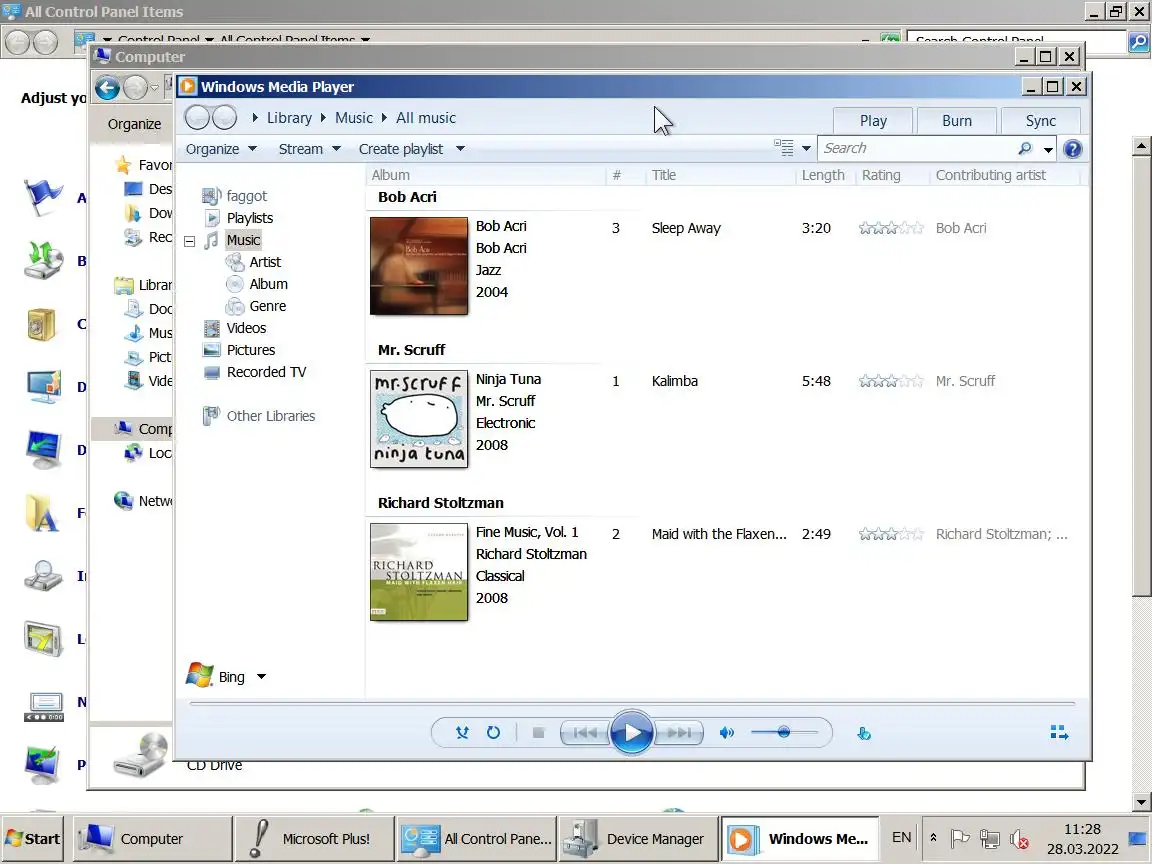Click the seek bar above playback controls

(632, 704)
